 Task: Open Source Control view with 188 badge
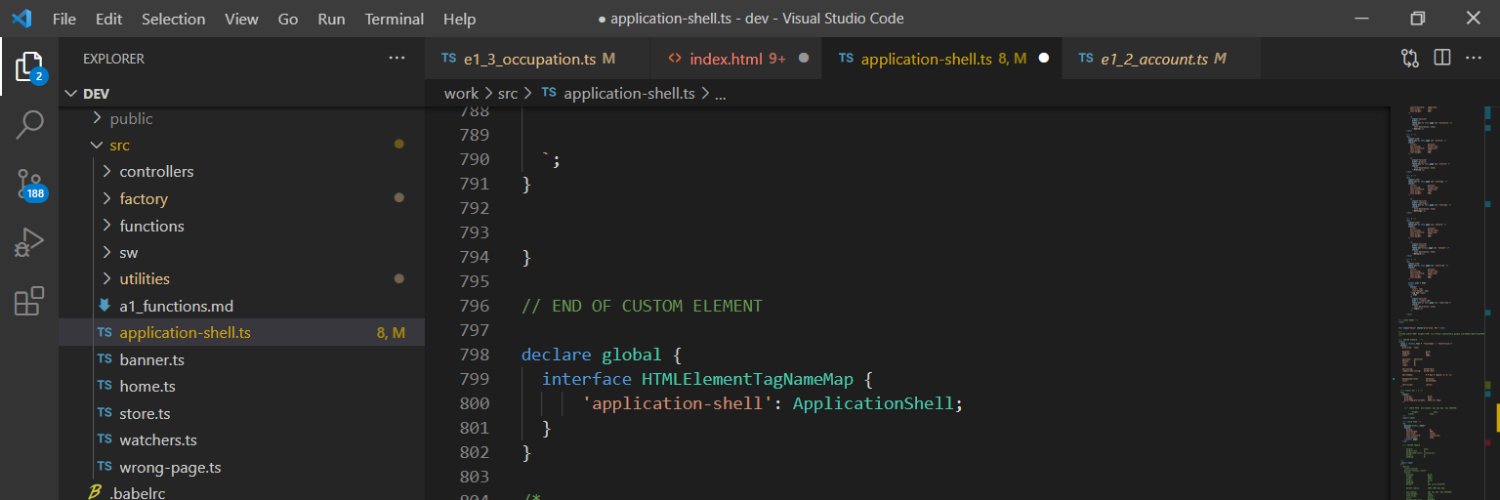29,184
